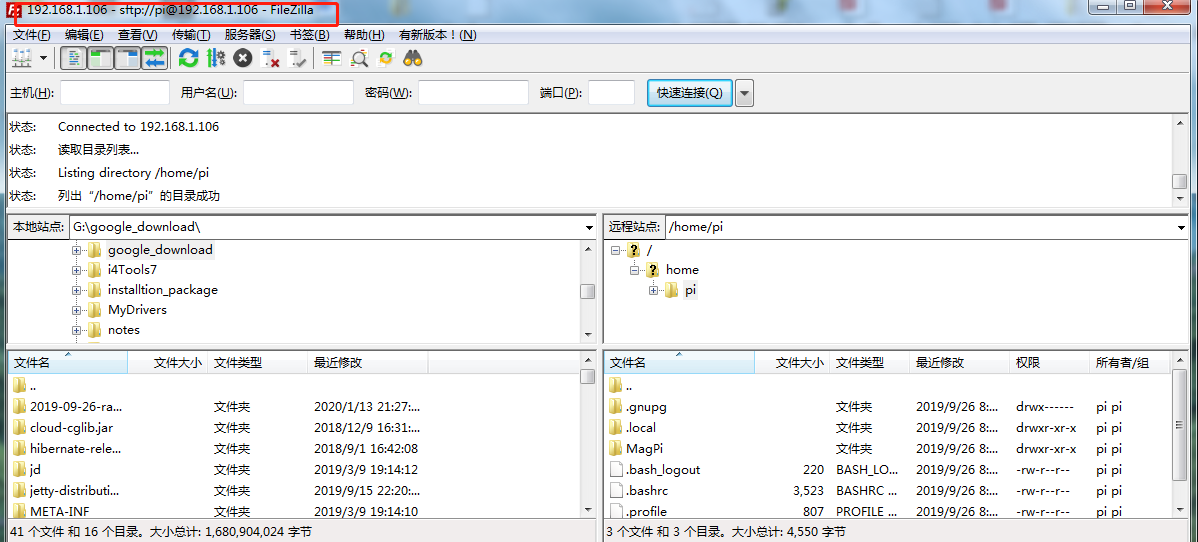This screenshot has width=1198, height=542.
Task: Open quick connect history dropdown
Action: click(744, 92)
